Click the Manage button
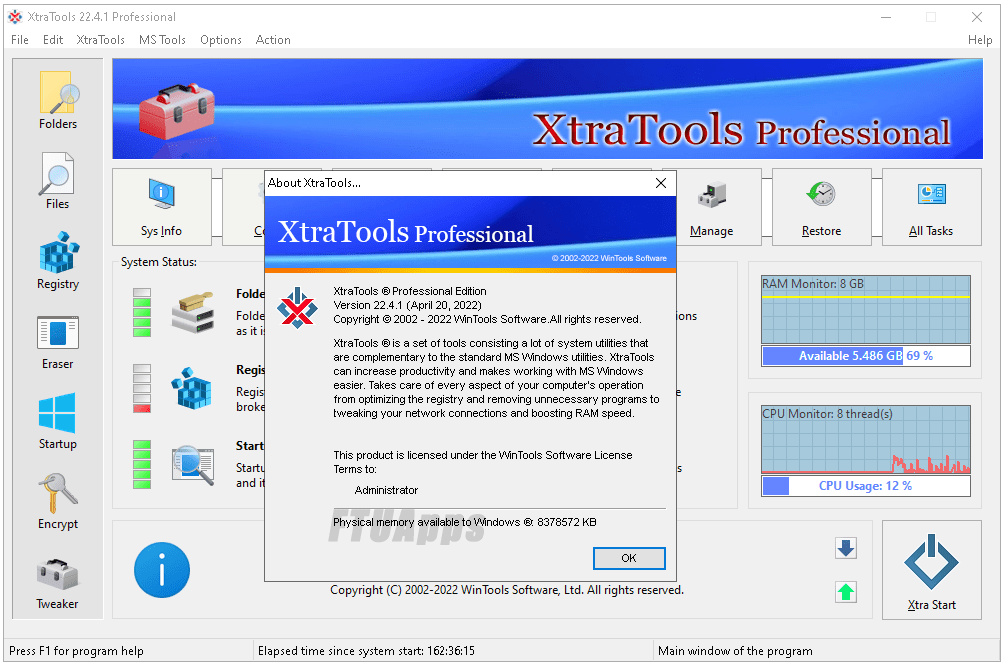This screenshot has height=663, width=1003. 711,207
